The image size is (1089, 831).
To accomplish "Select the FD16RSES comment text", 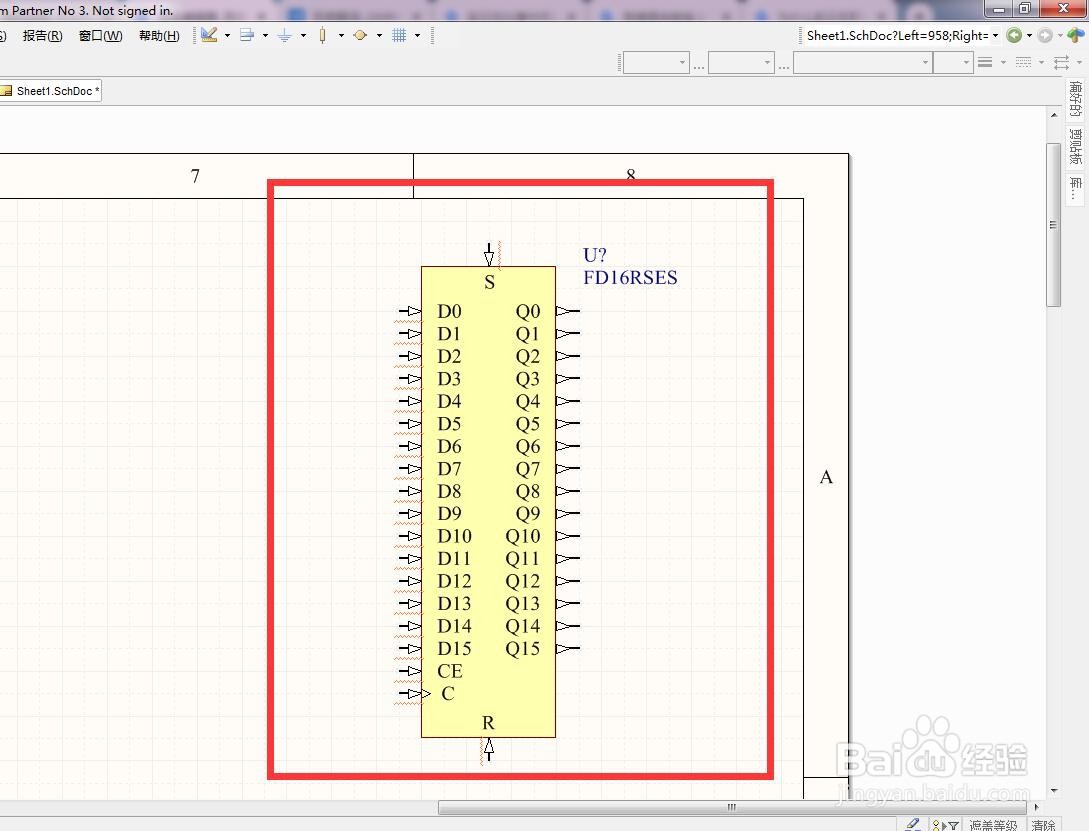I will pos(630,277).
